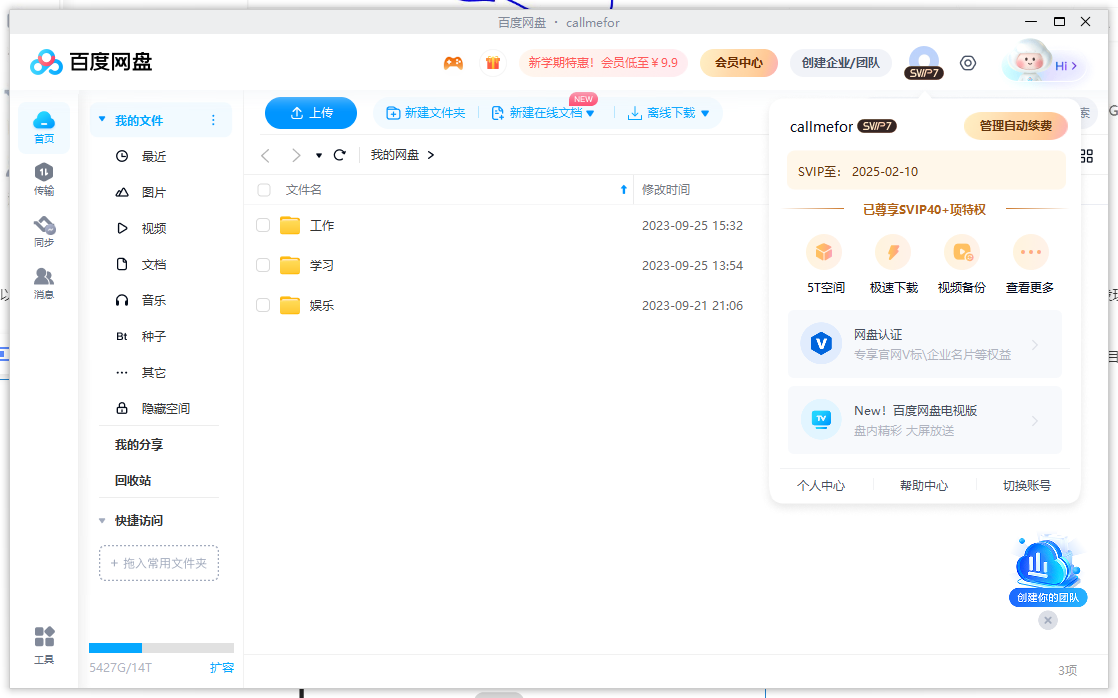Click the 拖入常用文件夹 drop box
This screenshot has width=1118, height=698.
(x=159, y=563)
